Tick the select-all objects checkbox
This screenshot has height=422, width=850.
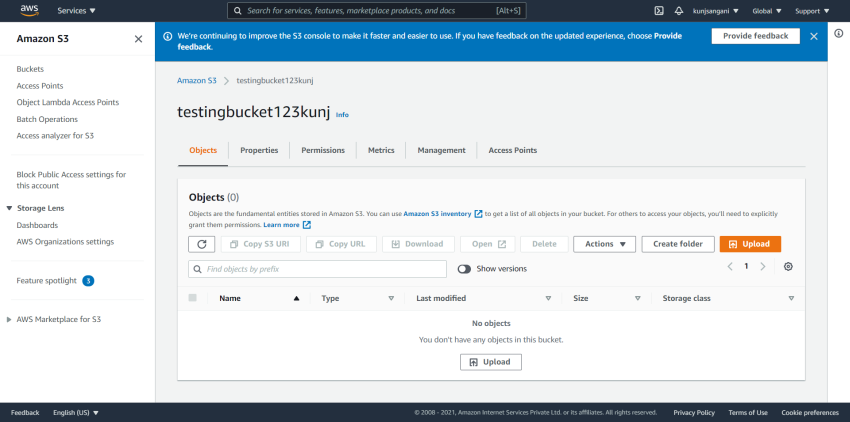click(x=192, y=298)
